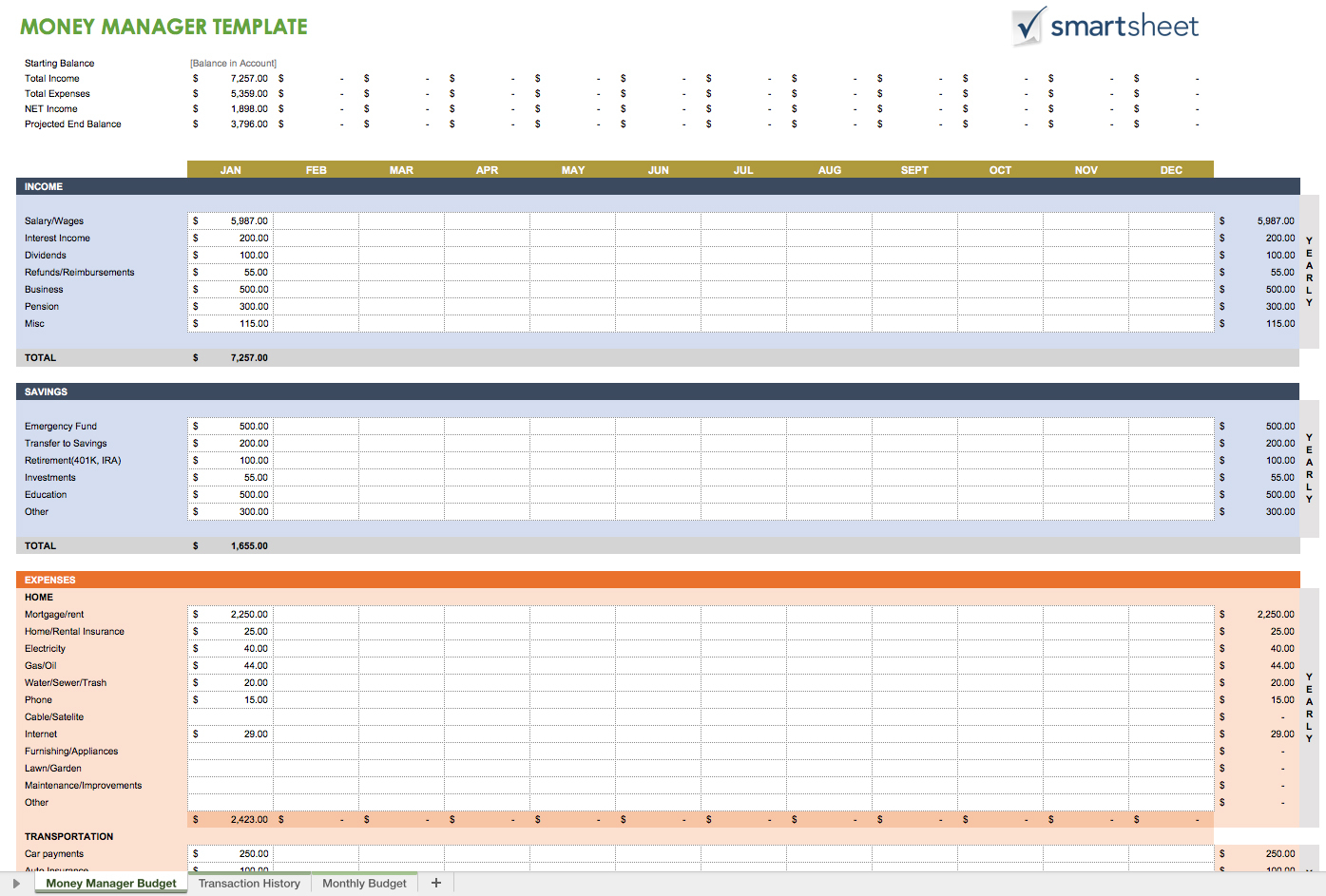Image resolution: width=1326 pixels, height=896 pixels.
Task: Select the Money Manager Budget tab
Action: [110, 883]
